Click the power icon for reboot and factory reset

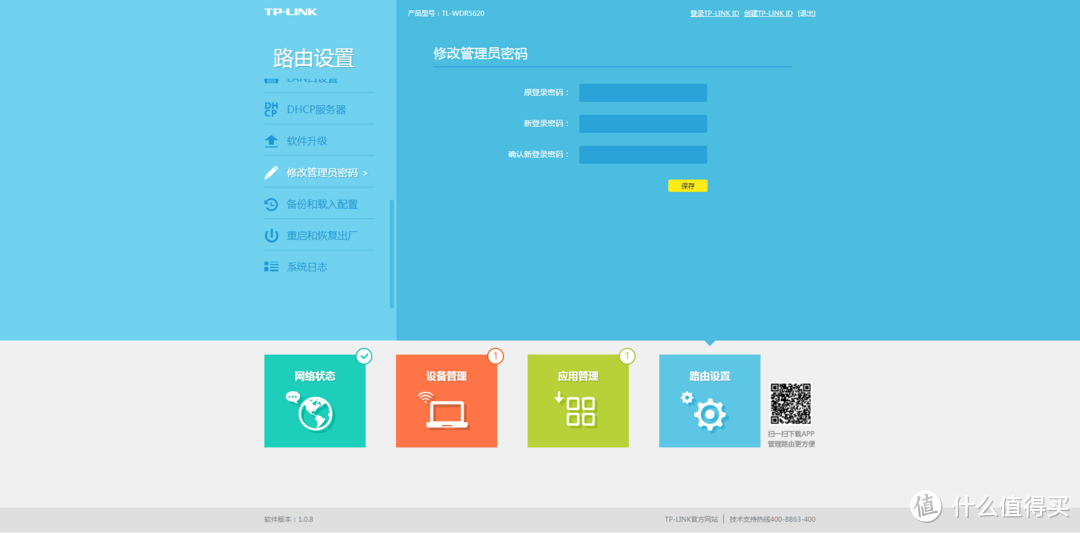(x=271, y=236)
